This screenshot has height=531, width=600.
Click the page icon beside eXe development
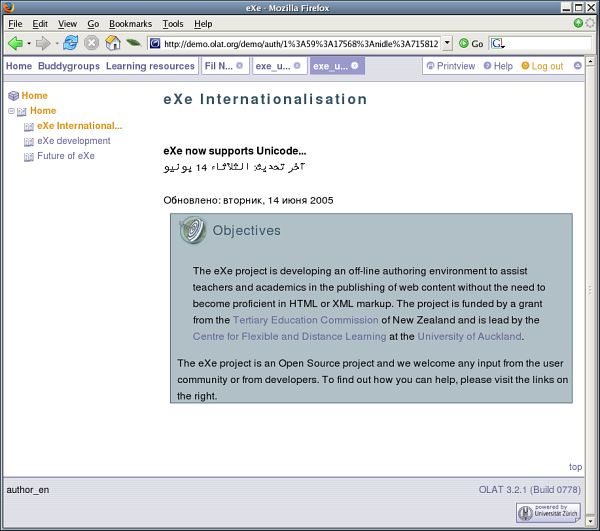coord(29,142)
